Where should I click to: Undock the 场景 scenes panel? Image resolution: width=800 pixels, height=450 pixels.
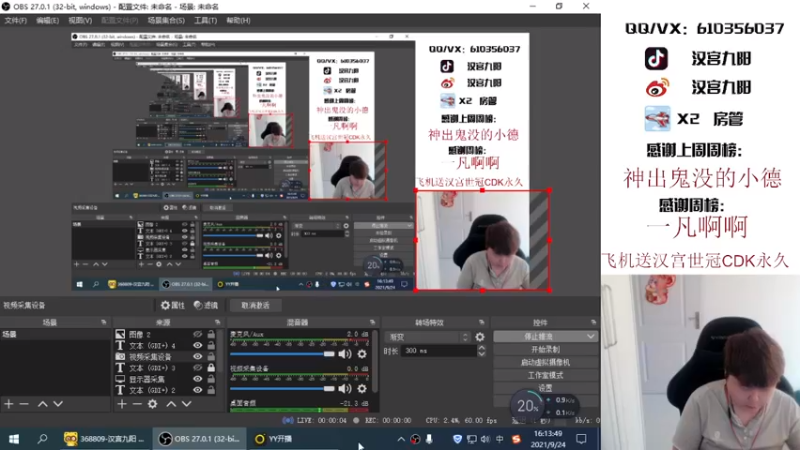point(104,322)
